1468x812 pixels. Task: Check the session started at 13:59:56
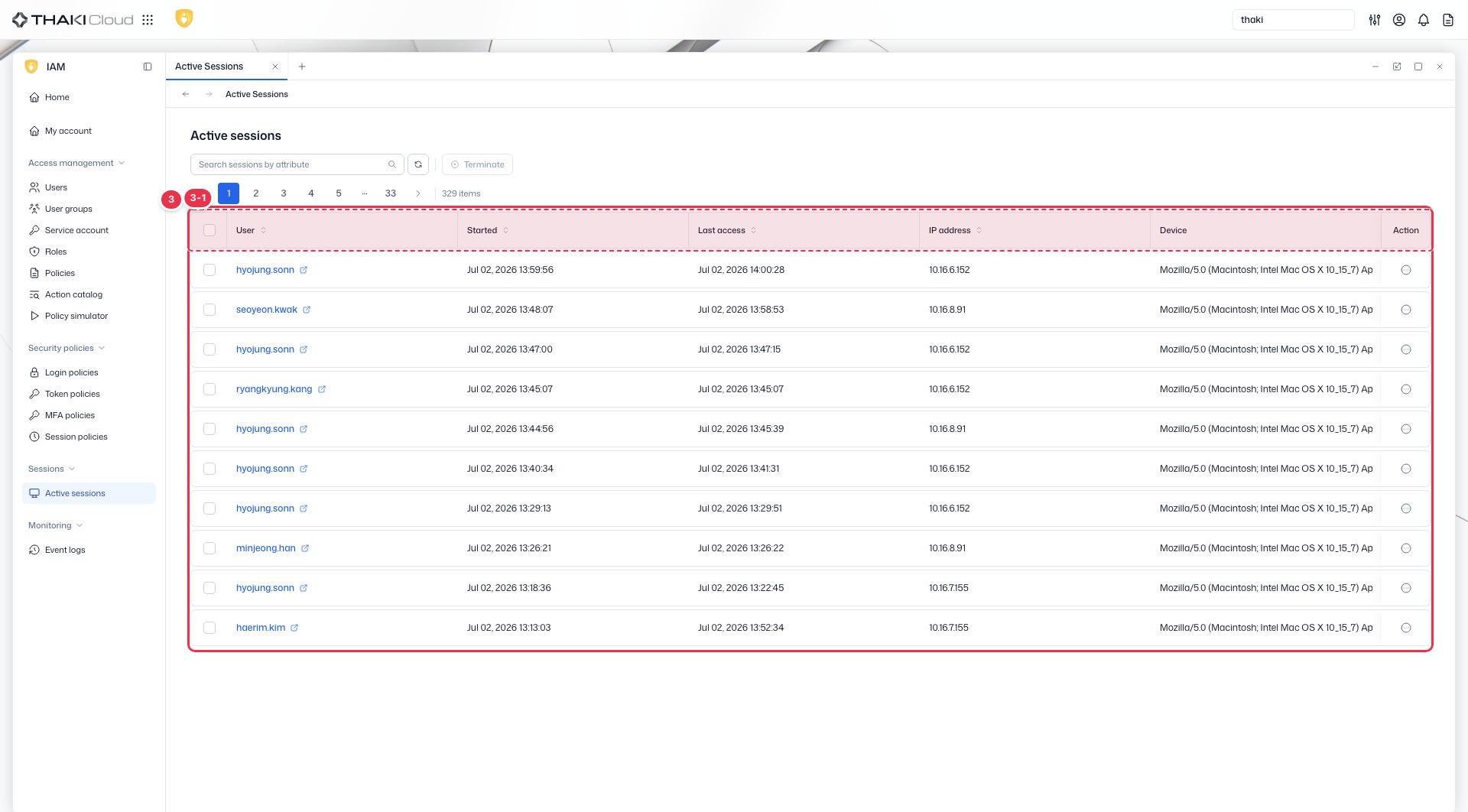point(209,270)
